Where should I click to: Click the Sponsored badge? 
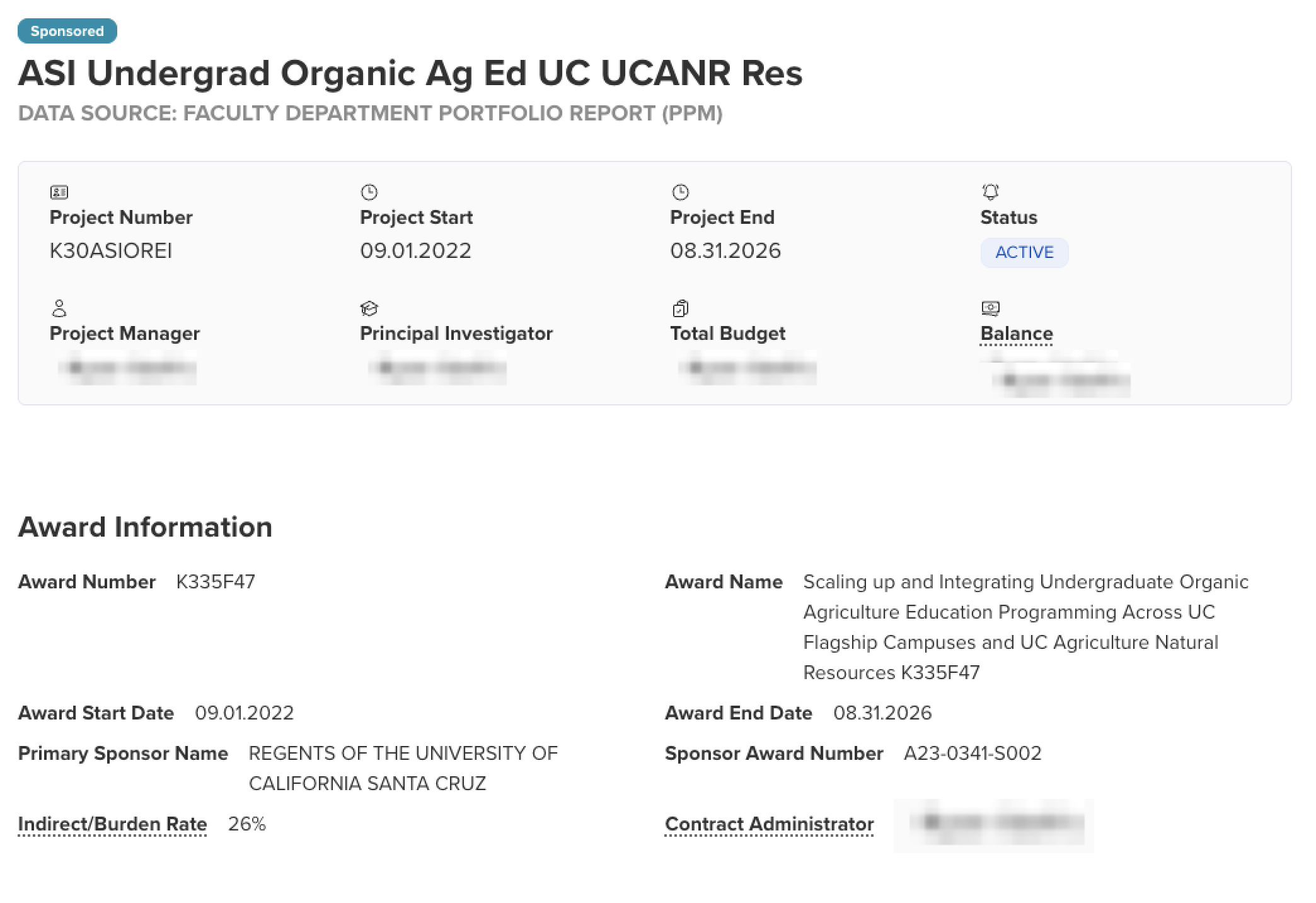(67, 30)
